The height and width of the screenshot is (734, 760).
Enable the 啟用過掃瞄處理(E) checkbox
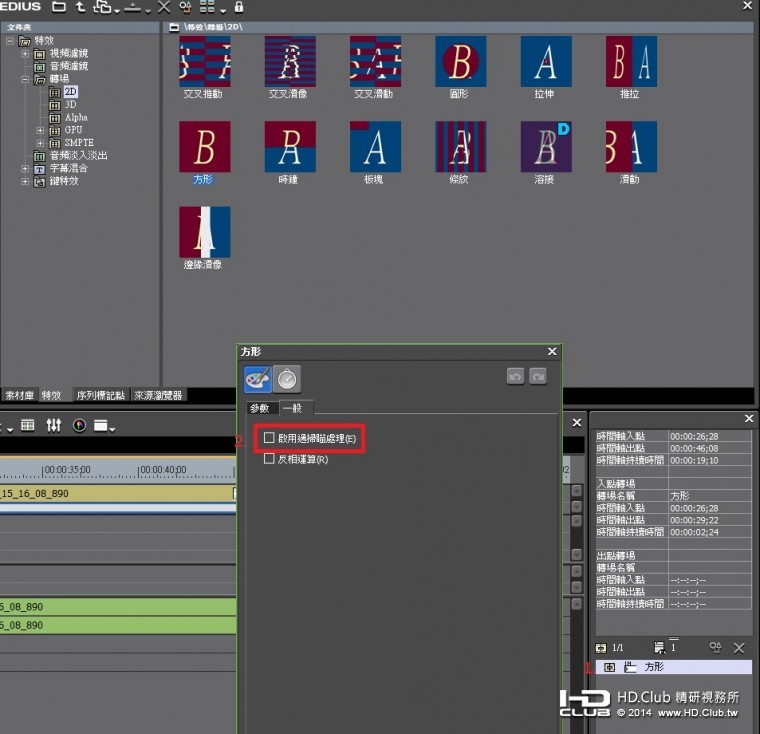pyautogui.click(x=269, y=438)
